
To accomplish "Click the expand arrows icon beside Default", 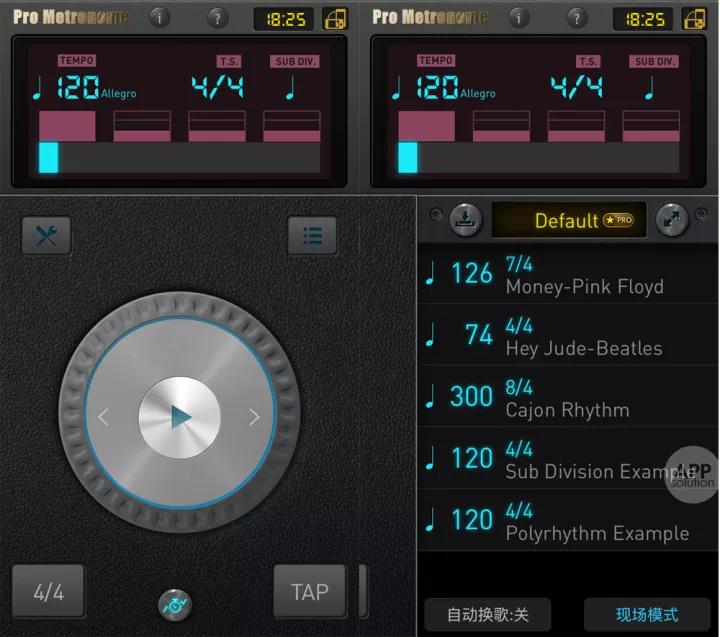I will click(672, 219).
